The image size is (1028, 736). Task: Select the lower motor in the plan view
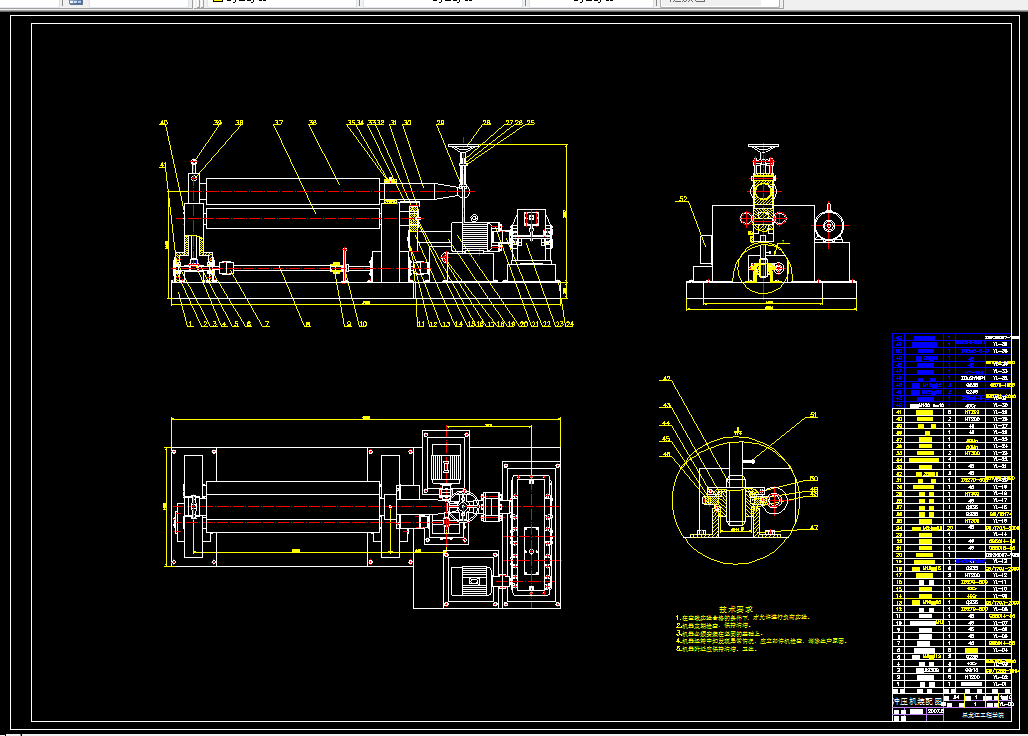tap(471, 579)
